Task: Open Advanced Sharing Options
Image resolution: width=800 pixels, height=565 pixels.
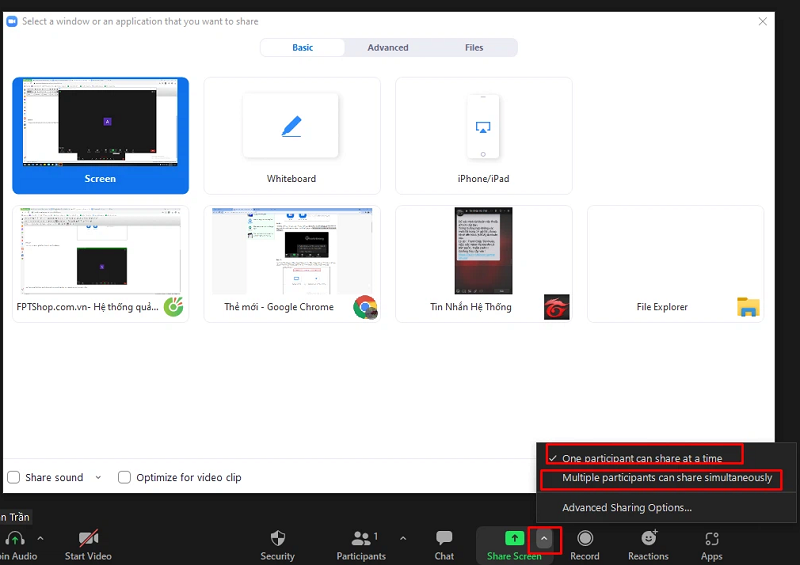Action: click(626, 507)
